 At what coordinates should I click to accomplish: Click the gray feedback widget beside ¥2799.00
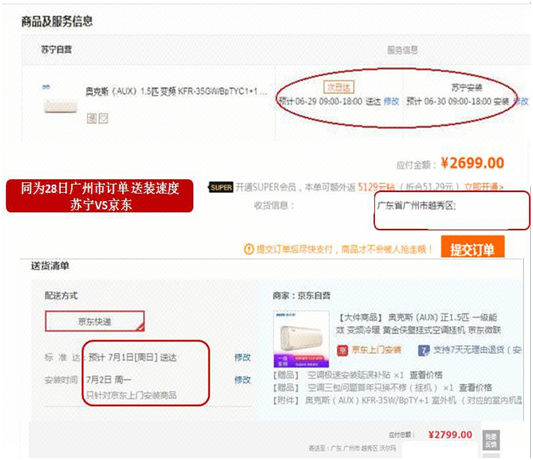coord(491,440)
